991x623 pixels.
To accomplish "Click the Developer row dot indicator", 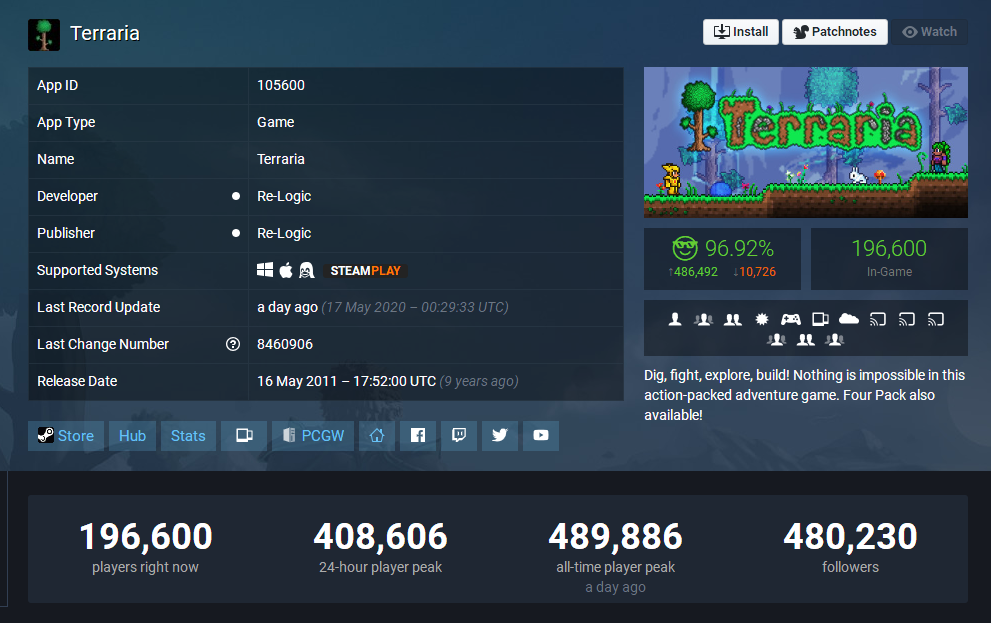I will (x=236, y=196).
